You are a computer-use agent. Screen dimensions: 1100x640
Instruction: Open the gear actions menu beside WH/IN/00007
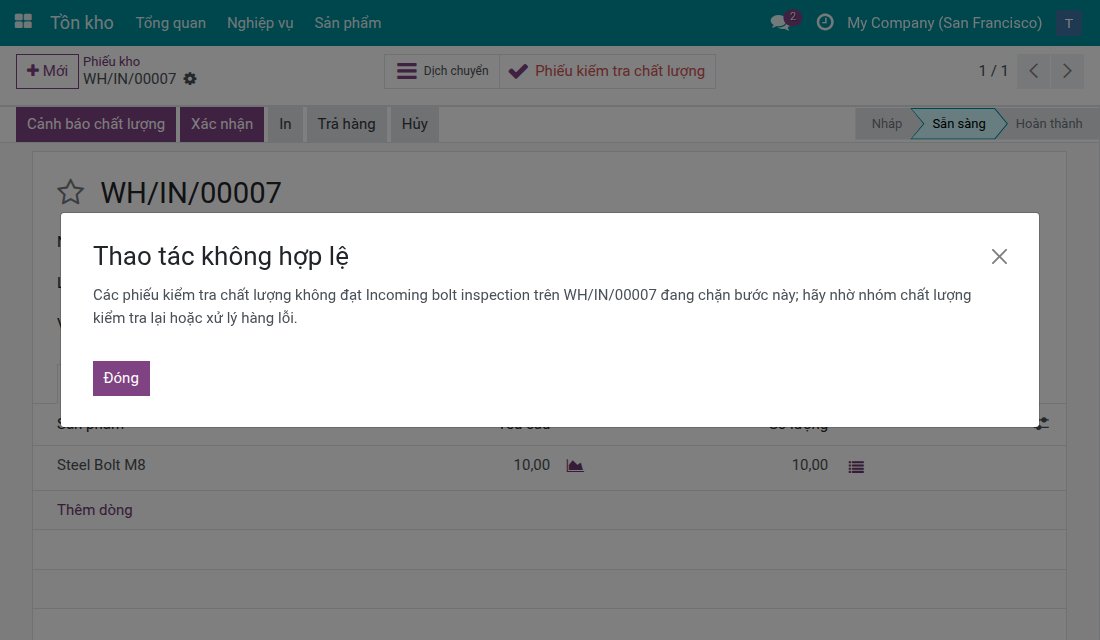(190, 79)
